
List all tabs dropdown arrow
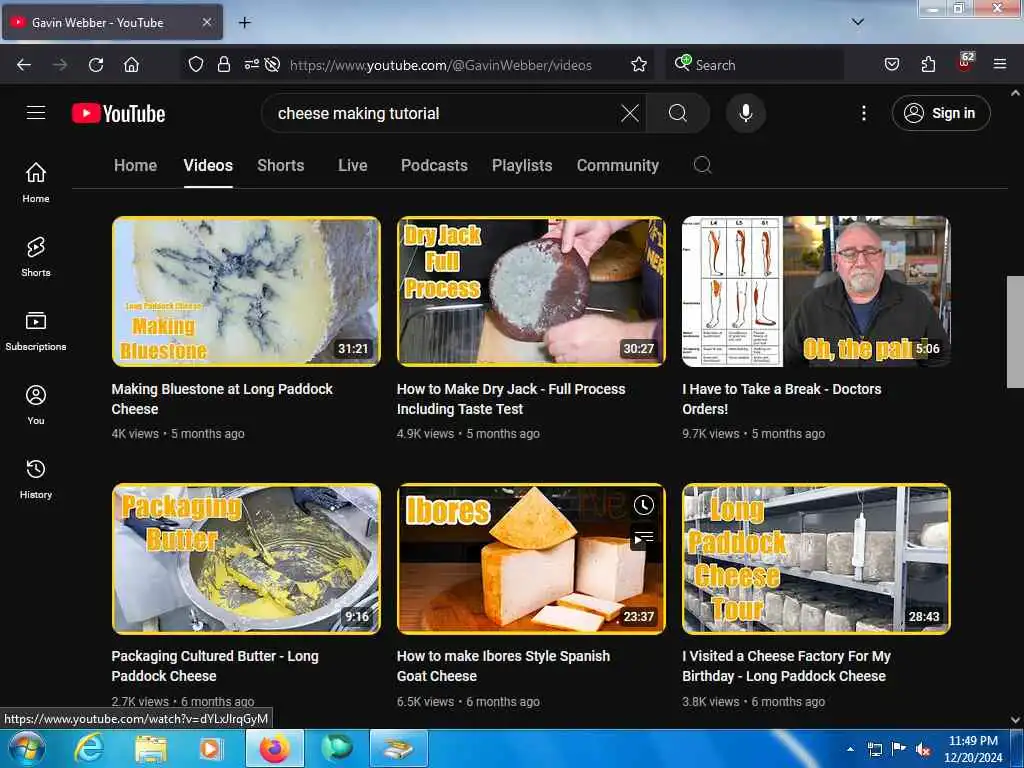point(857,22)
